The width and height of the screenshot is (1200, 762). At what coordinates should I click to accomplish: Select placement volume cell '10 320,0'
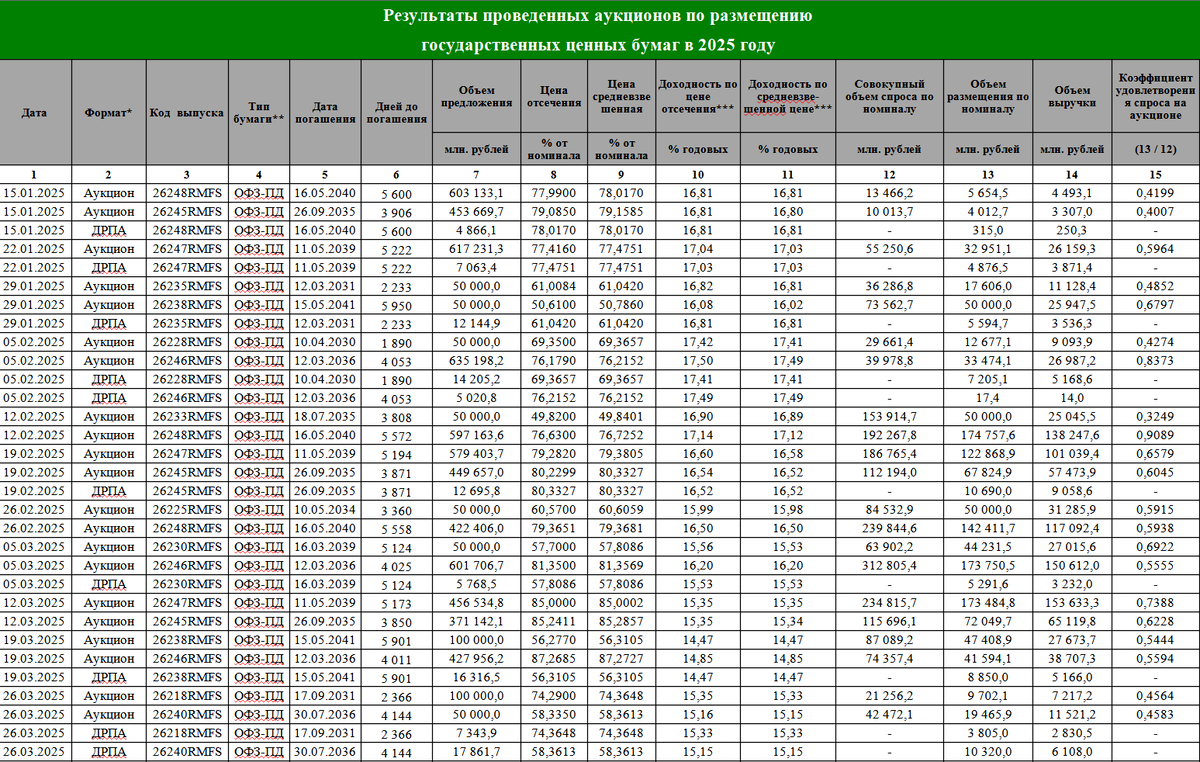click(986, 751)
